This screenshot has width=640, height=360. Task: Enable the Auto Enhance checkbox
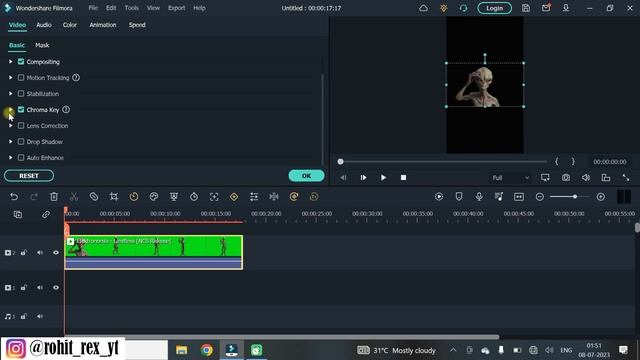[x=21, y=158]
